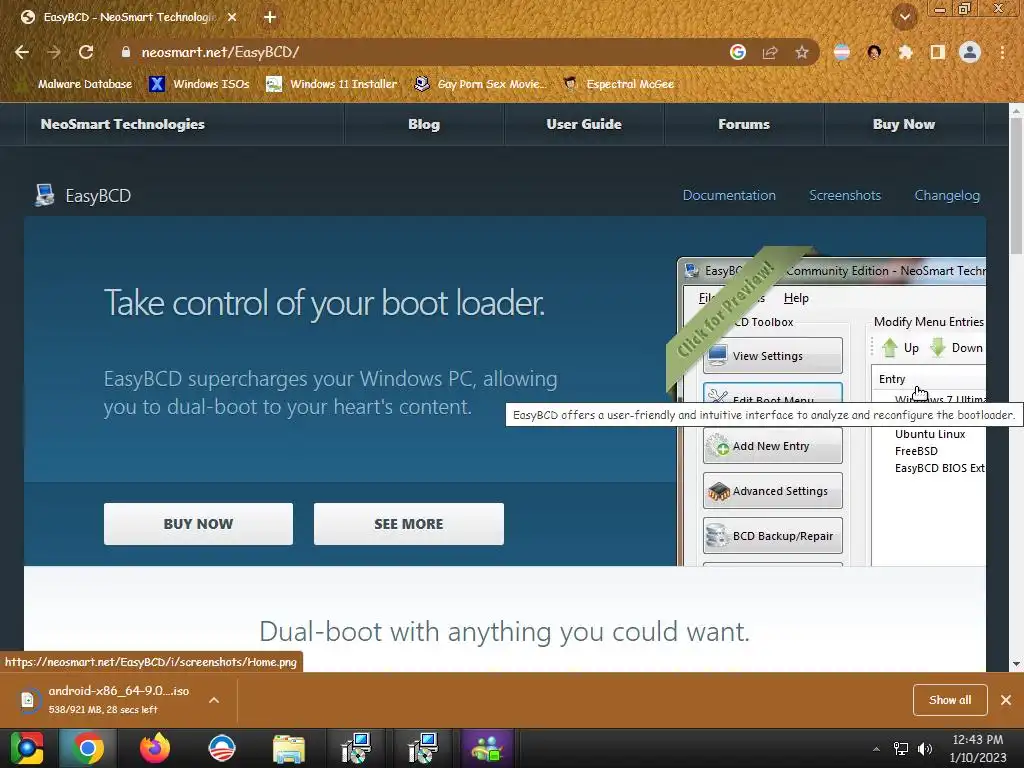1024x768 pixels.
Task: Open File Explorer folder on taskbar
Action: point(289,748)
